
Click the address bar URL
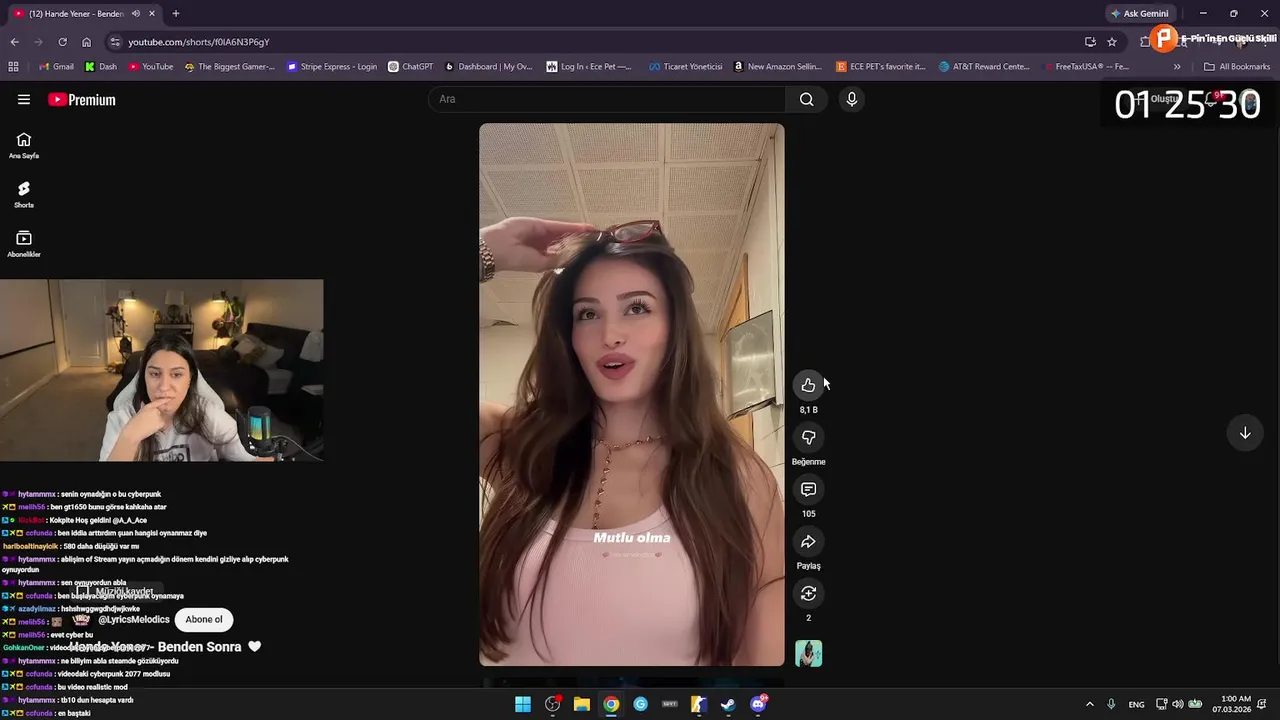click(x=199, y=42)
